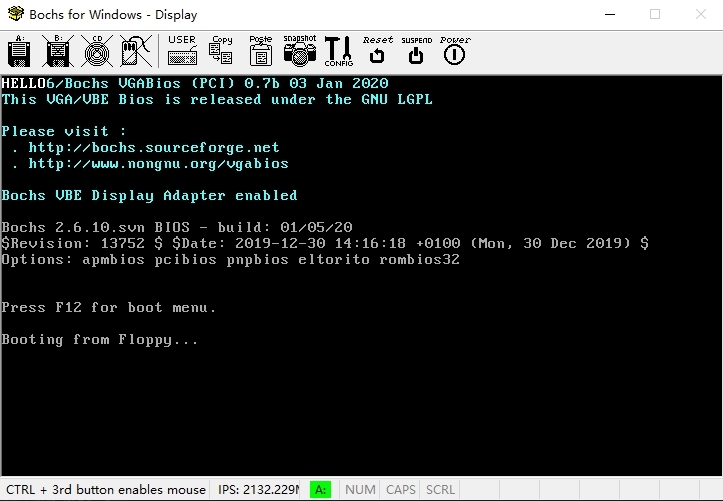Toggle the floppy A: drive icon
The width and height of the screenshot is (723, 501).
[19, 51]
